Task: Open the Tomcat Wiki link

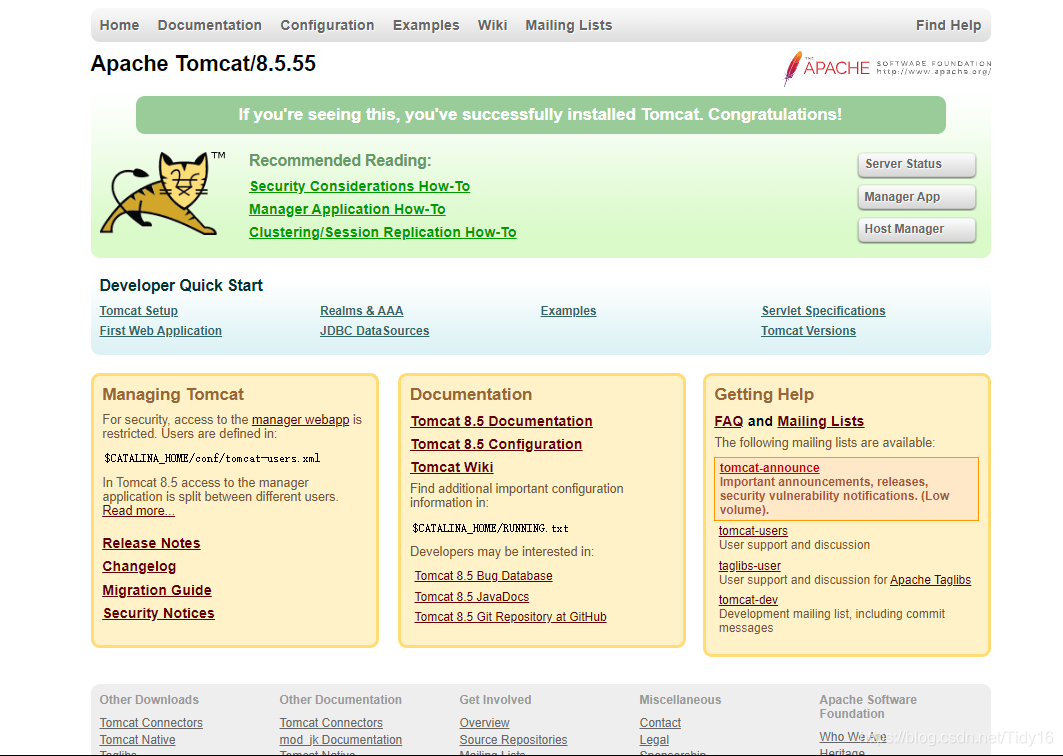Action: point(452,467)
